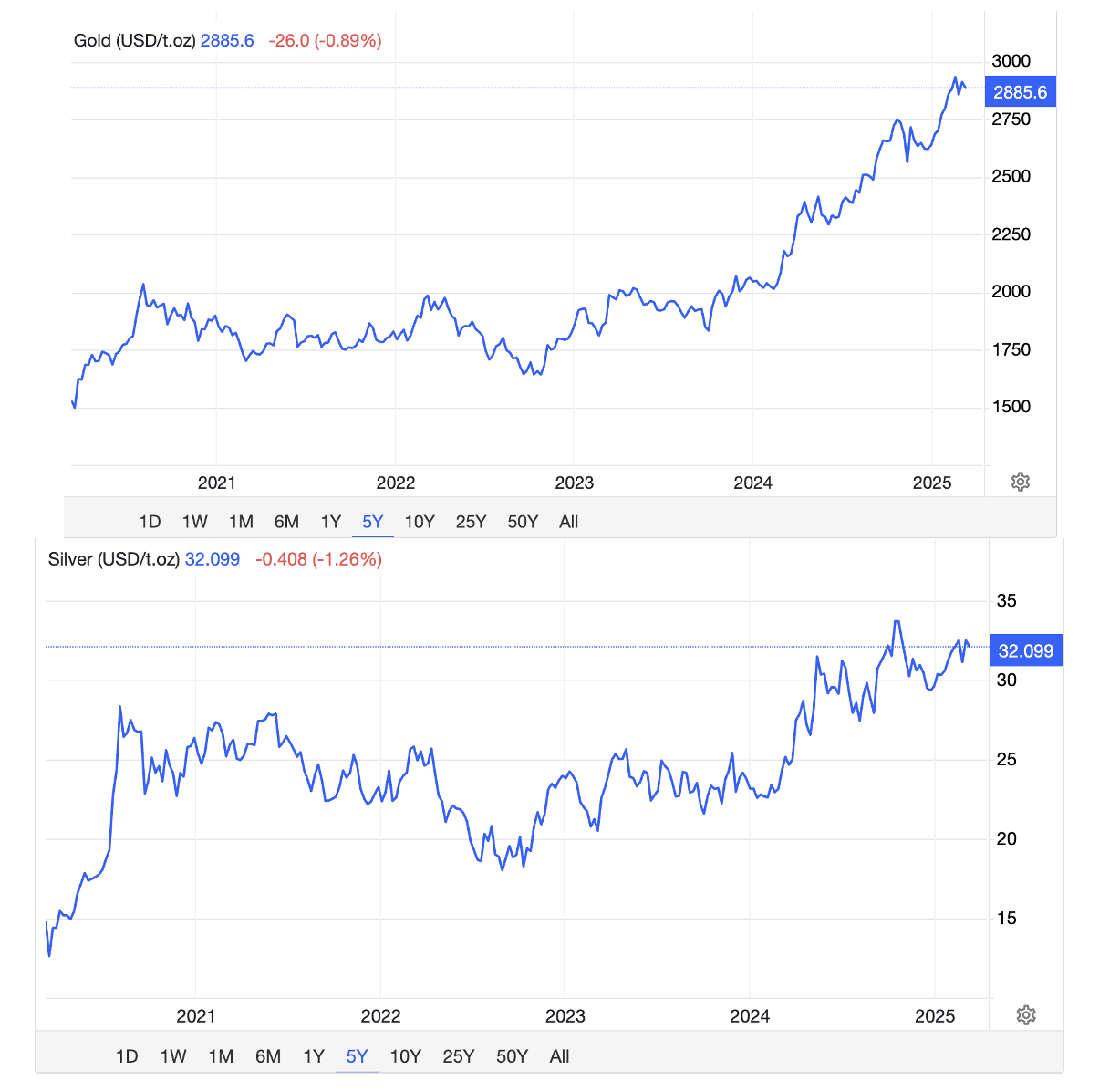Select 1D range on silver chart
The image size is (1120, 1091).
pyautogui.click(x=127, y=1056)
